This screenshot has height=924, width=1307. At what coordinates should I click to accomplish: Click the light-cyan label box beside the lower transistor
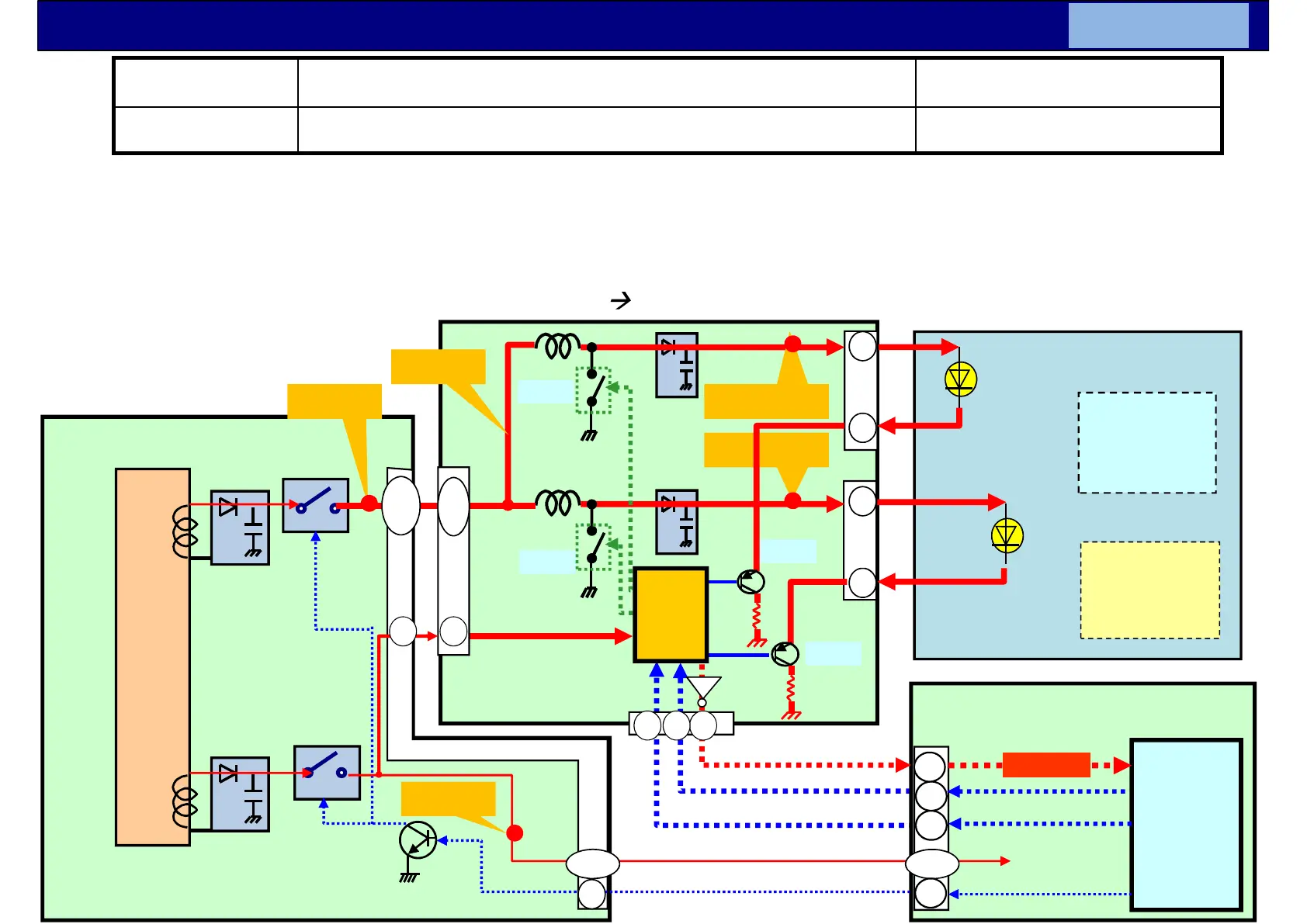pos(833,653)
